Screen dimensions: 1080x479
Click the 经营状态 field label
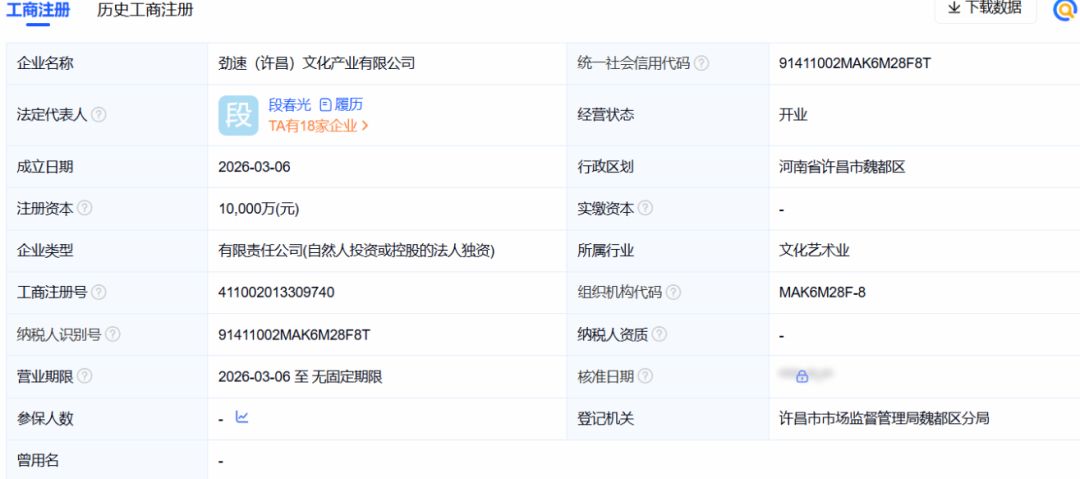[x=605, y=115]
